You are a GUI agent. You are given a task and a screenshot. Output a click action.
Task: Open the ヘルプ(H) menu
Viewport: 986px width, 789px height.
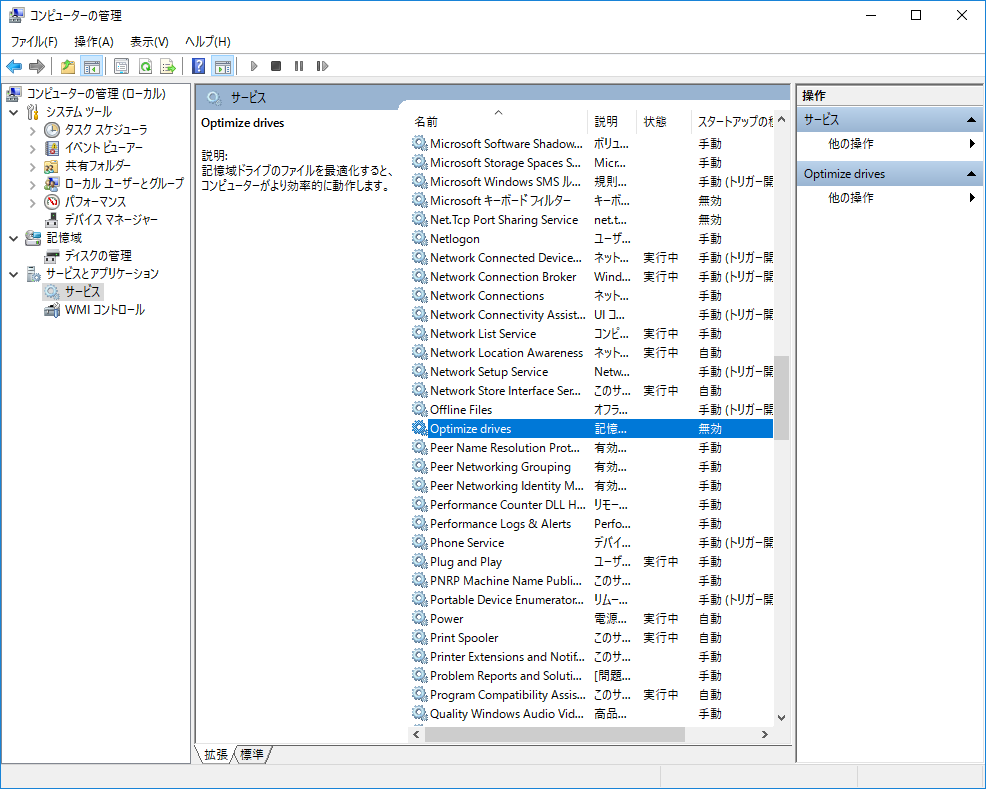(208, 41)
